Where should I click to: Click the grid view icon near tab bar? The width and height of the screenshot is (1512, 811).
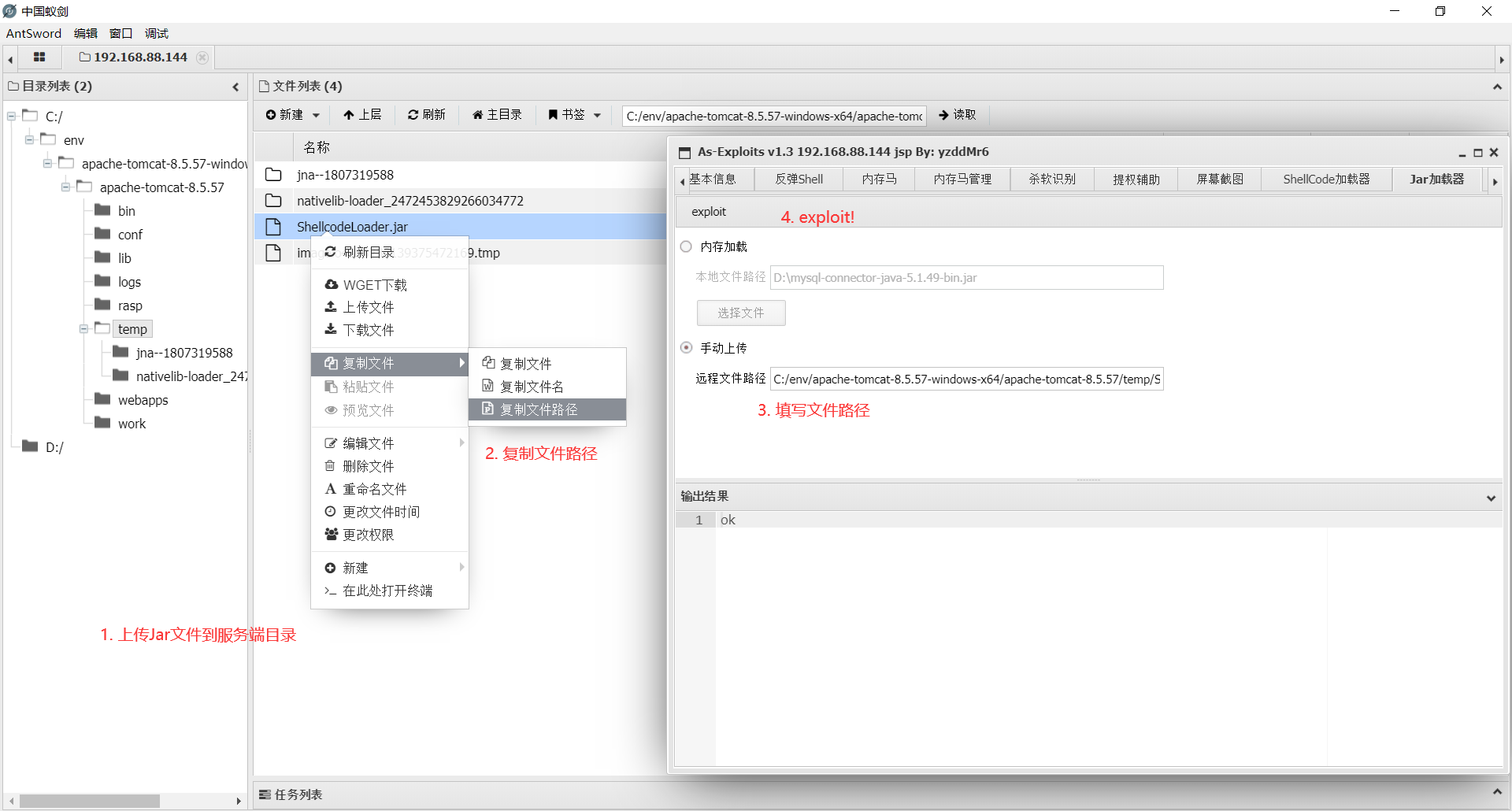(39, 57)
